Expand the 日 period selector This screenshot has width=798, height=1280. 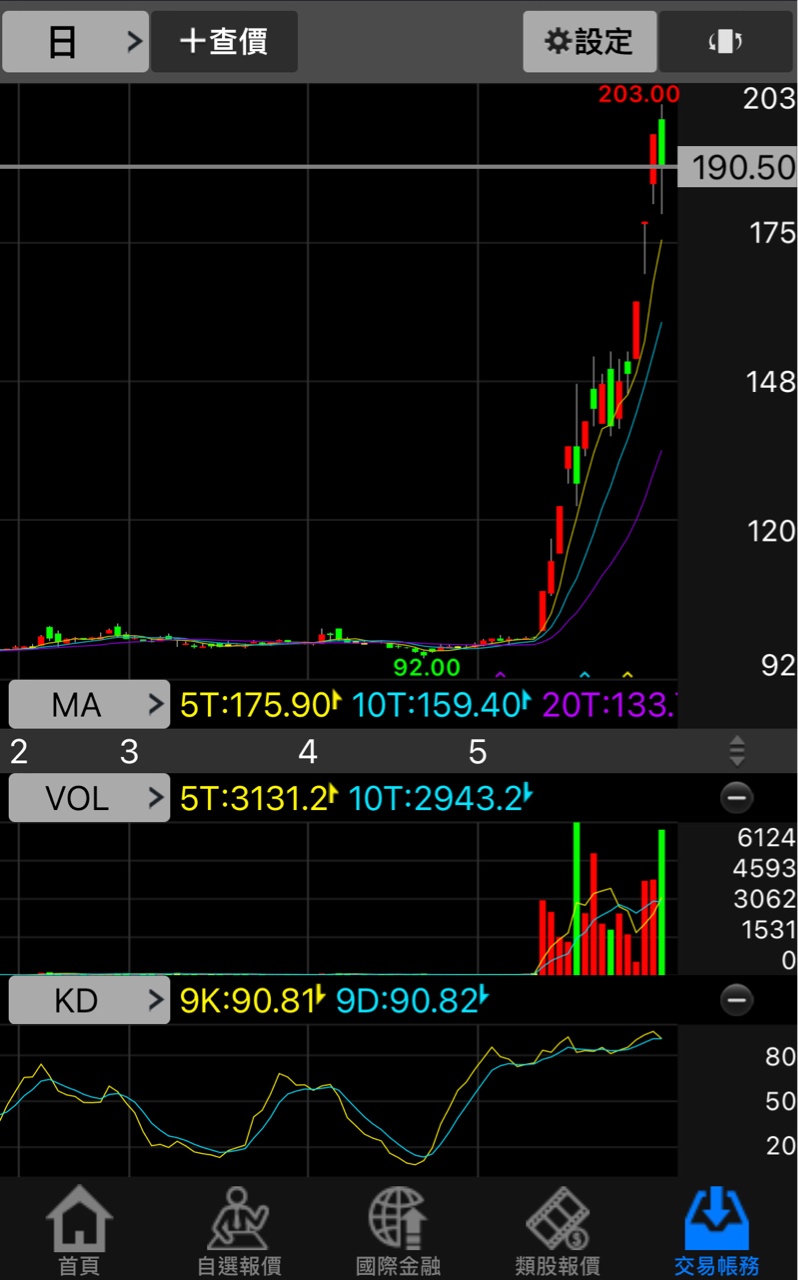coord(76,42)
